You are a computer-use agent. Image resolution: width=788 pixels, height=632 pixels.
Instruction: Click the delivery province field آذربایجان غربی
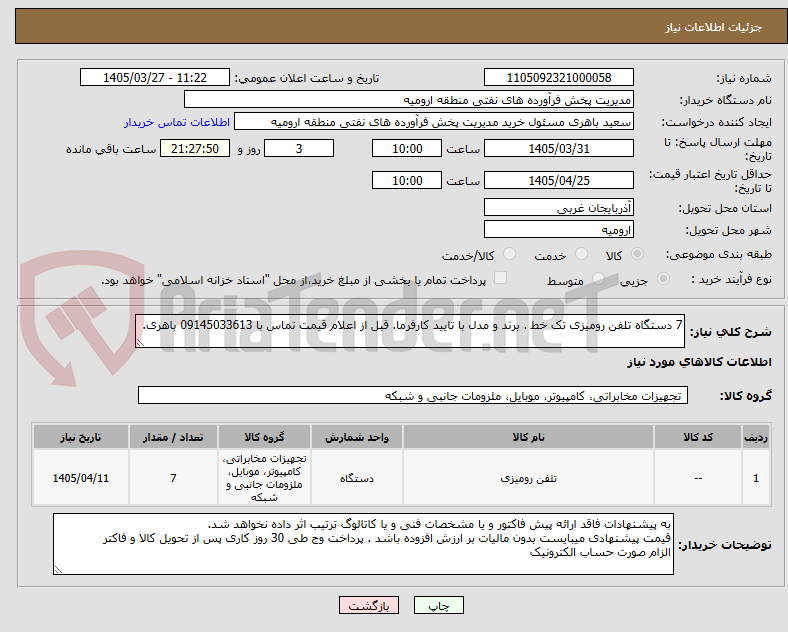point(558,207)
